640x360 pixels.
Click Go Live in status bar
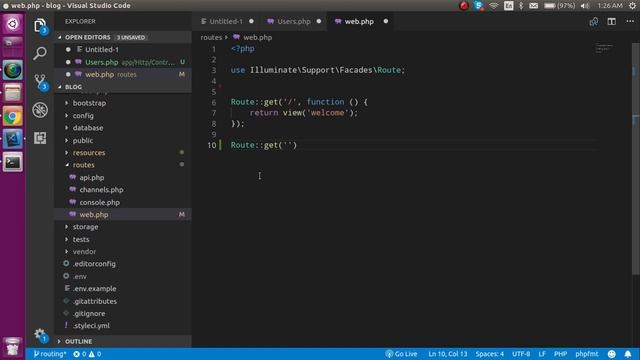pos(402,354)
